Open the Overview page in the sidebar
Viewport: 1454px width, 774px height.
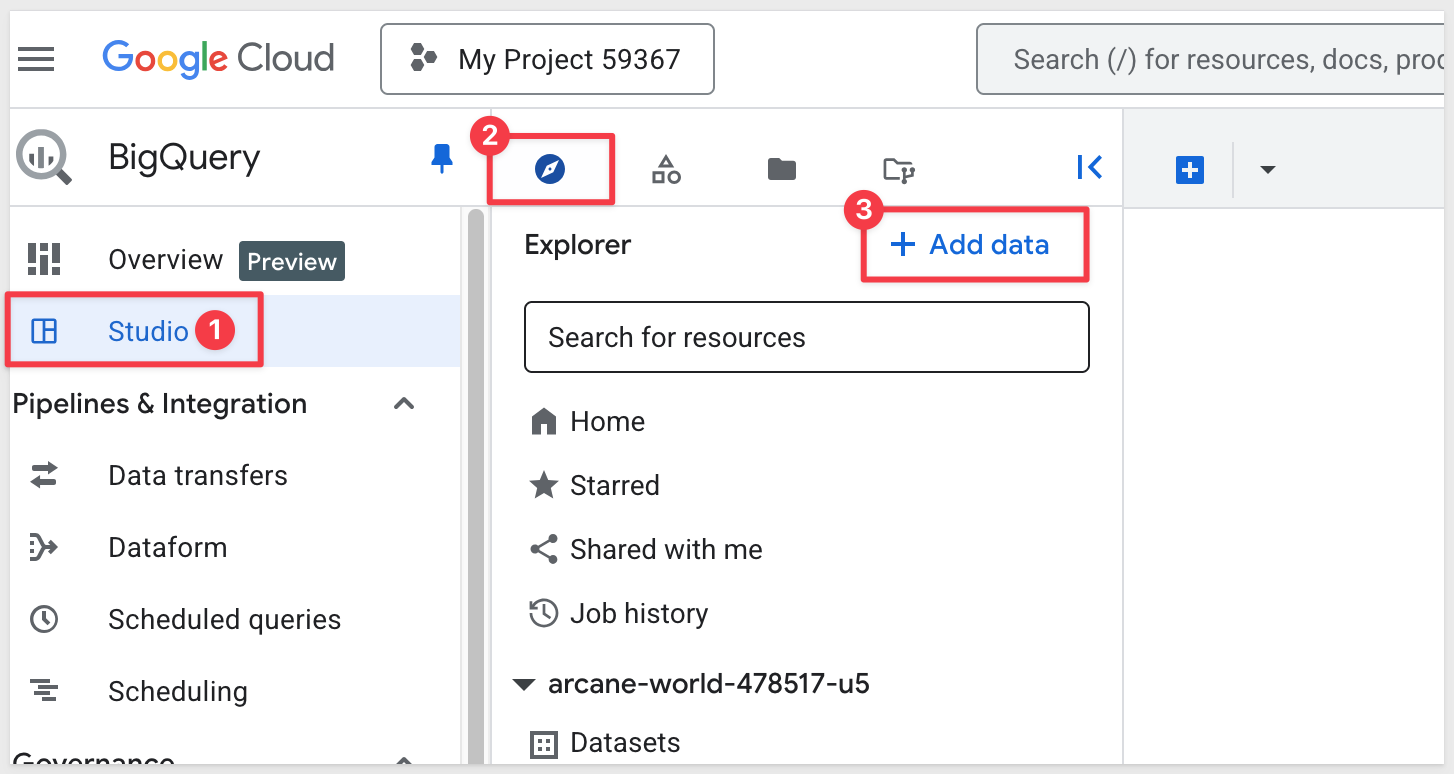[165, 260]
